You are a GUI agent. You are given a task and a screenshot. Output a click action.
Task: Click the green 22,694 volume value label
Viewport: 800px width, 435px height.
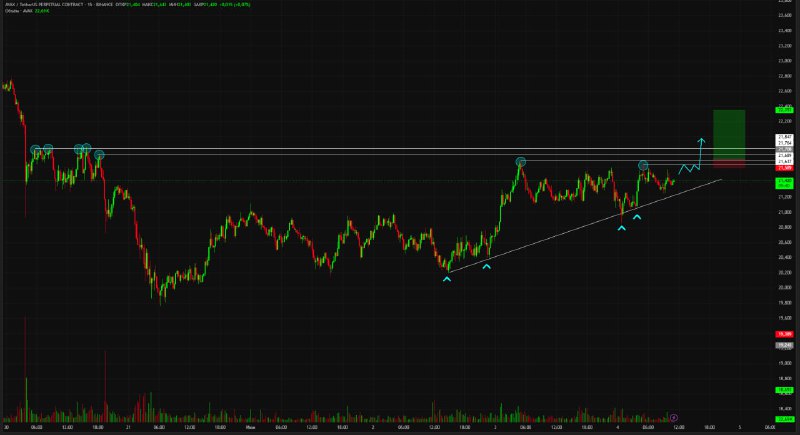784,419
